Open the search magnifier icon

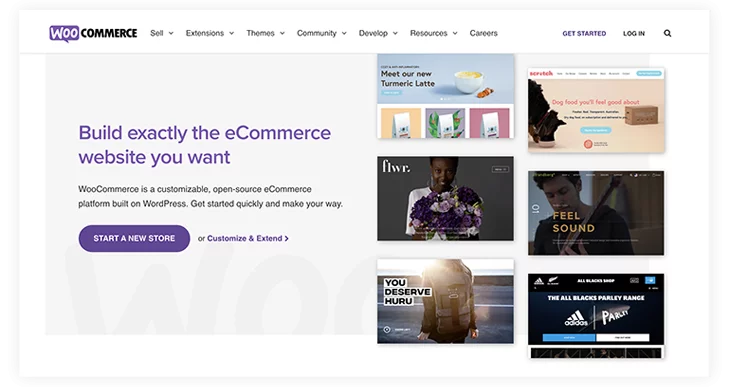click(667, 34)
